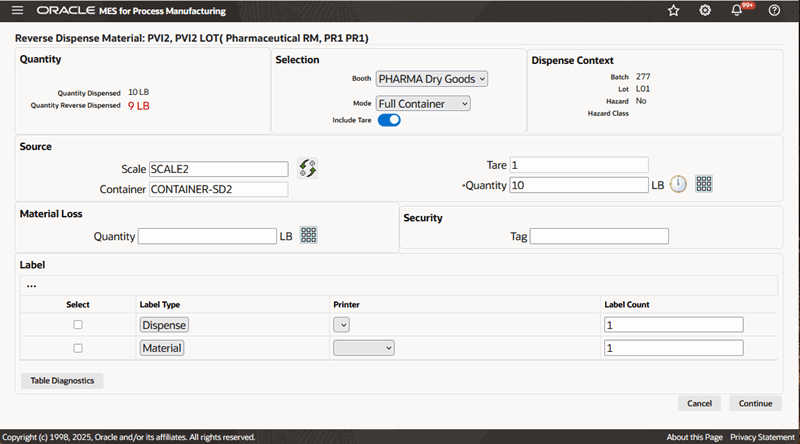This screenshot has height=444, width=800.
Task: Open the Printer dropdown for Dispense label
Action: (341, 325)
